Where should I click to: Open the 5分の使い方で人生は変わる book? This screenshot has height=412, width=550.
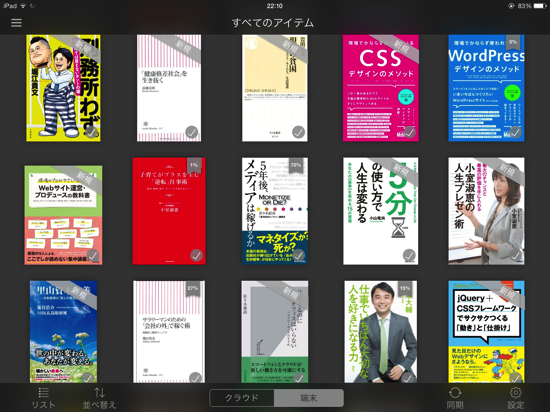tap(381, 211)
